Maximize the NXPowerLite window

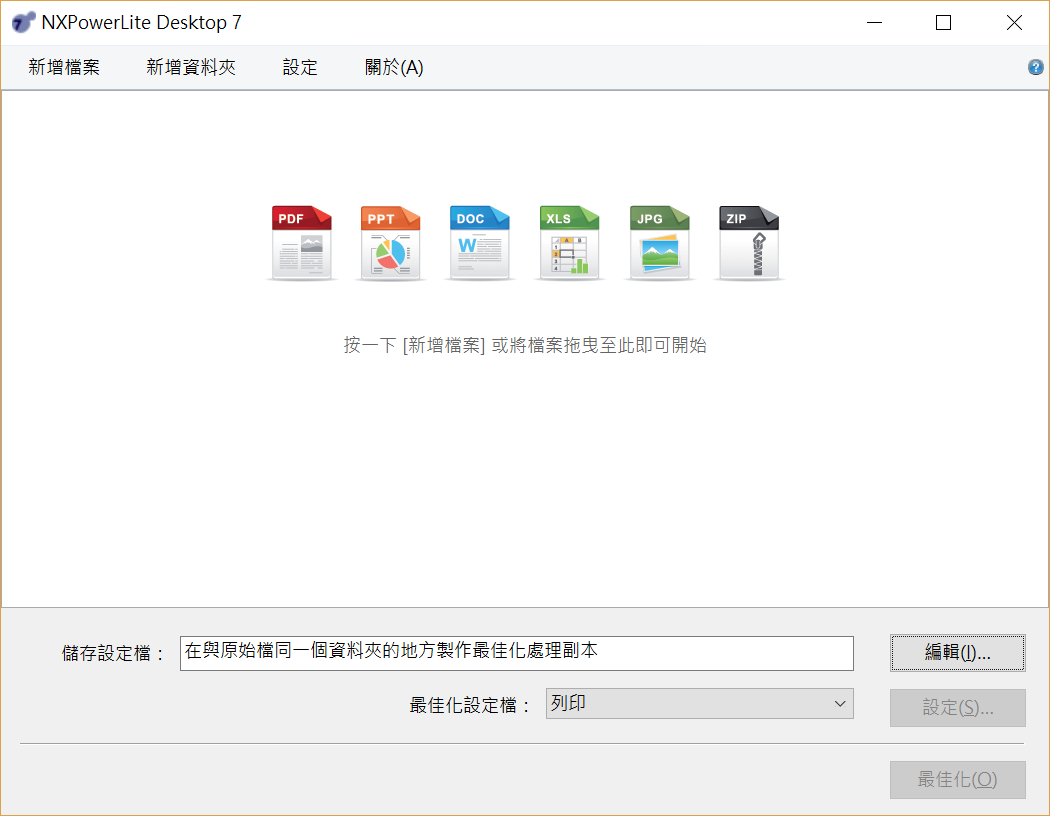coord(943,22)
